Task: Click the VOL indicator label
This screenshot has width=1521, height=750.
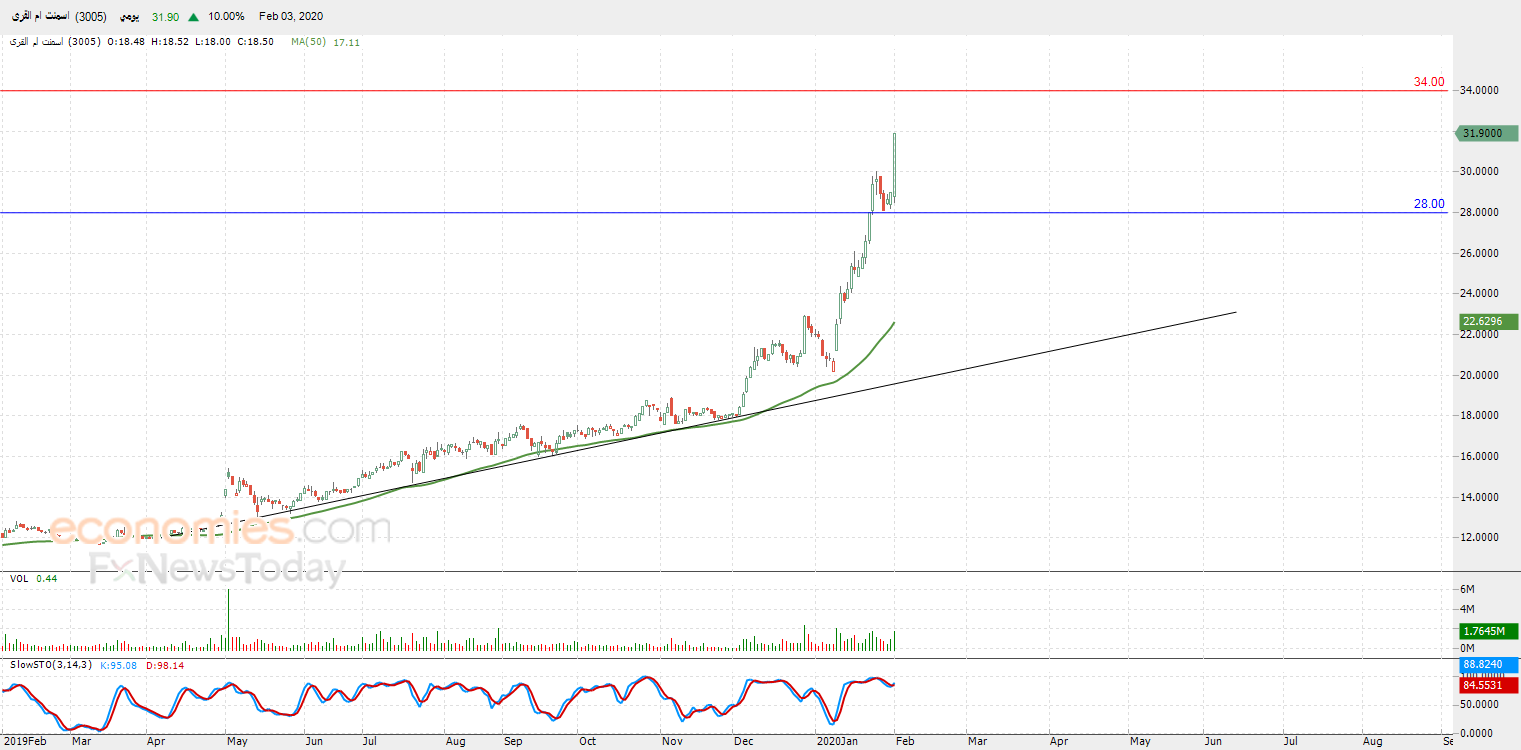Action: 19,578
